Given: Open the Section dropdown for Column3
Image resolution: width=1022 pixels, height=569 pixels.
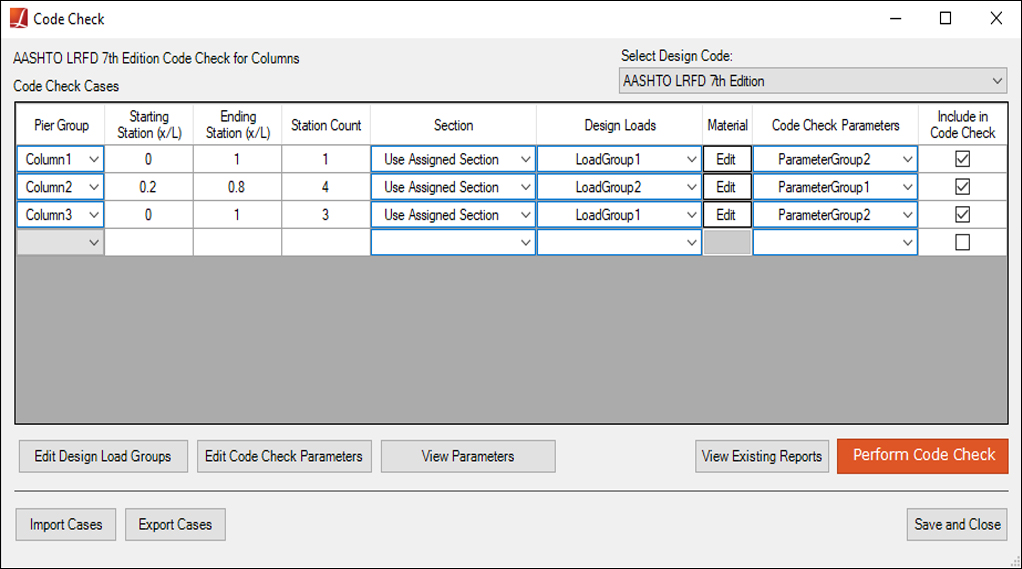Looking at the screenshot, I should point(453,214).
